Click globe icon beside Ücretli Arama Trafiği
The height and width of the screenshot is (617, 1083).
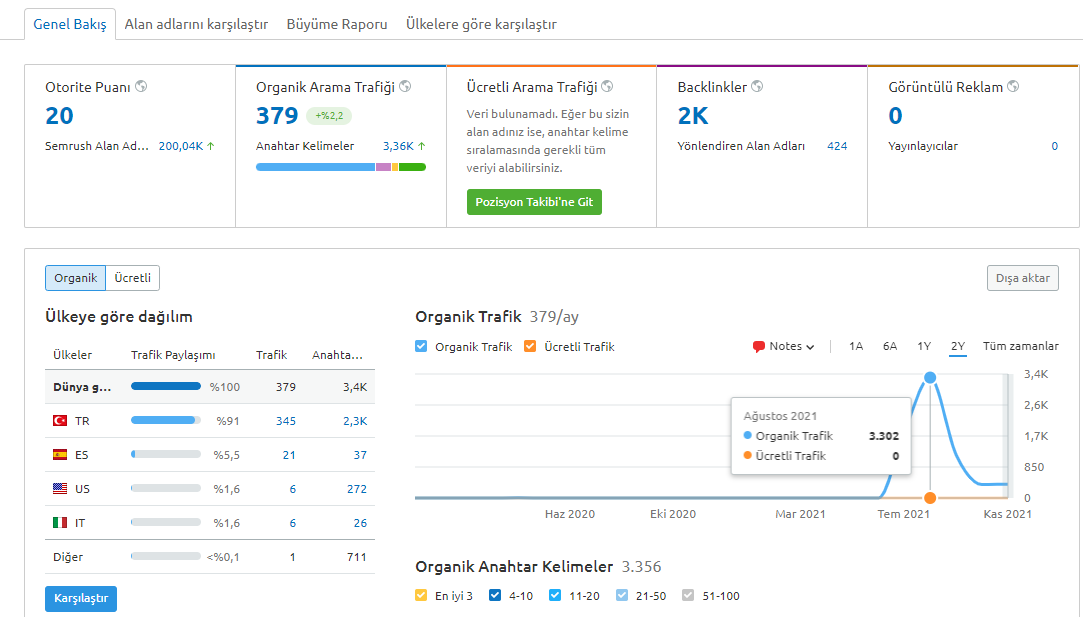tap(607, 86)
